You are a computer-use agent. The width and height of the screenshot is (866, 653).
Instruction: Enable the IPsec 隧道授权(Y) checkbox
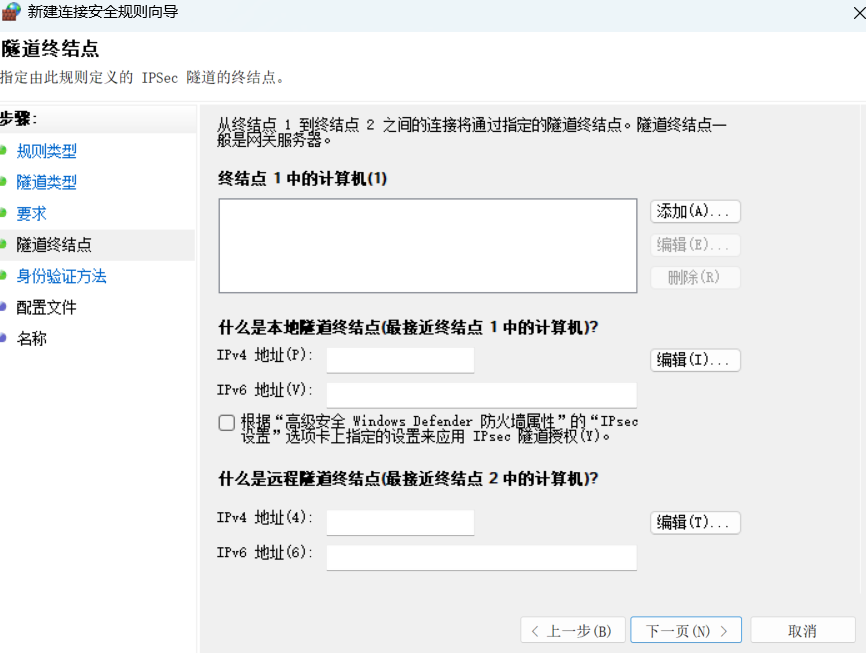point(226,423)
